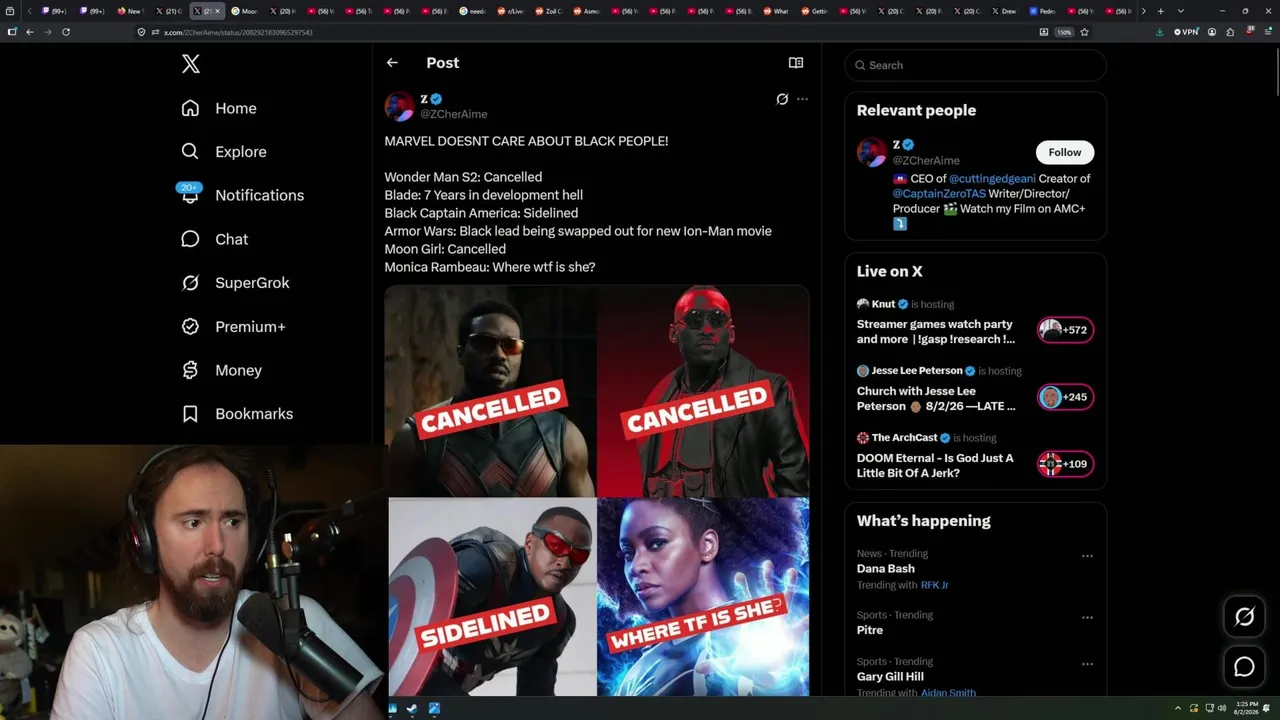Open The ArchCast DOOM Eternal stream

pos(935,466)
